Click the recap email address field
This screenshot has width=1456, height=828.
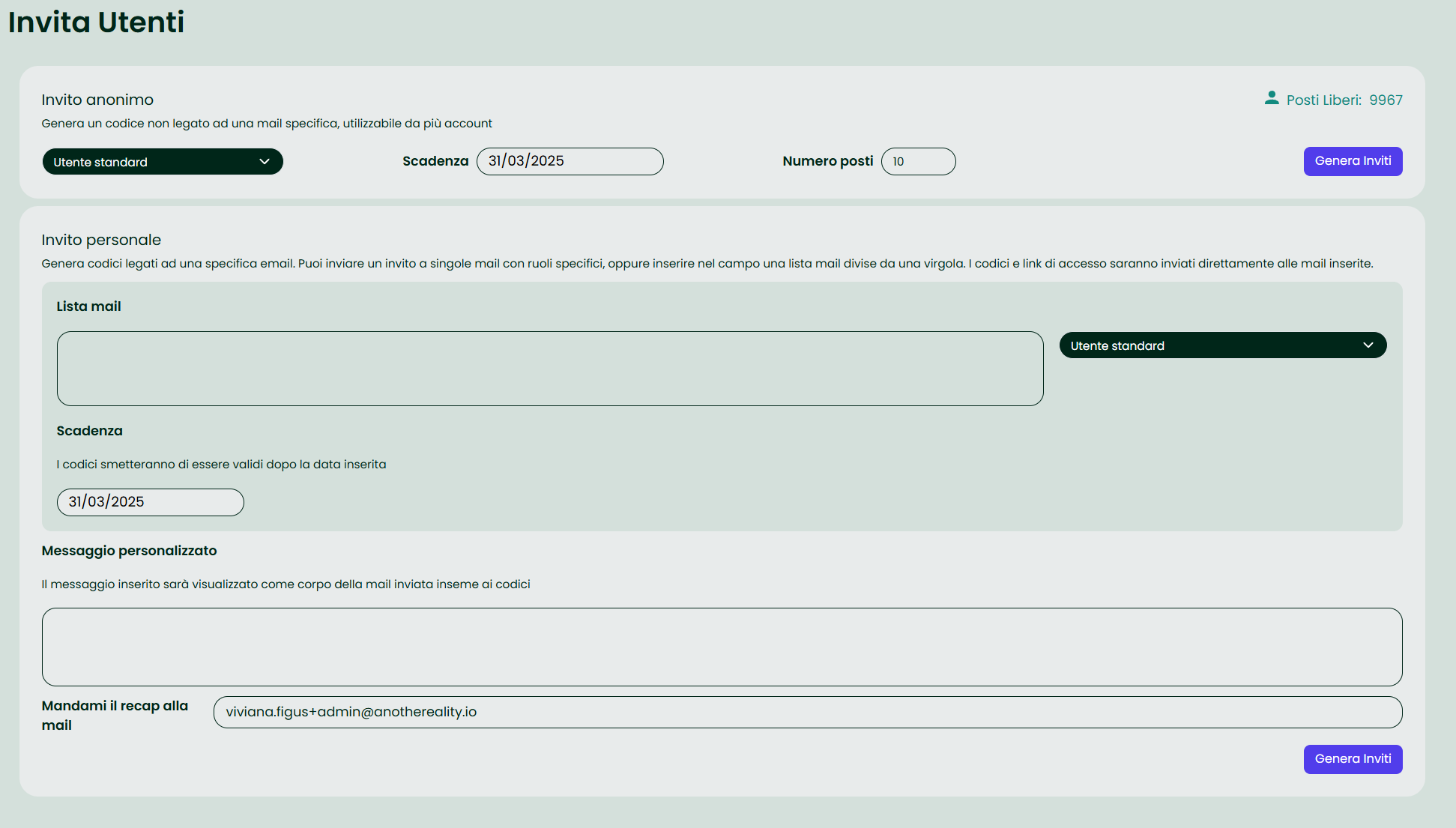807,712
